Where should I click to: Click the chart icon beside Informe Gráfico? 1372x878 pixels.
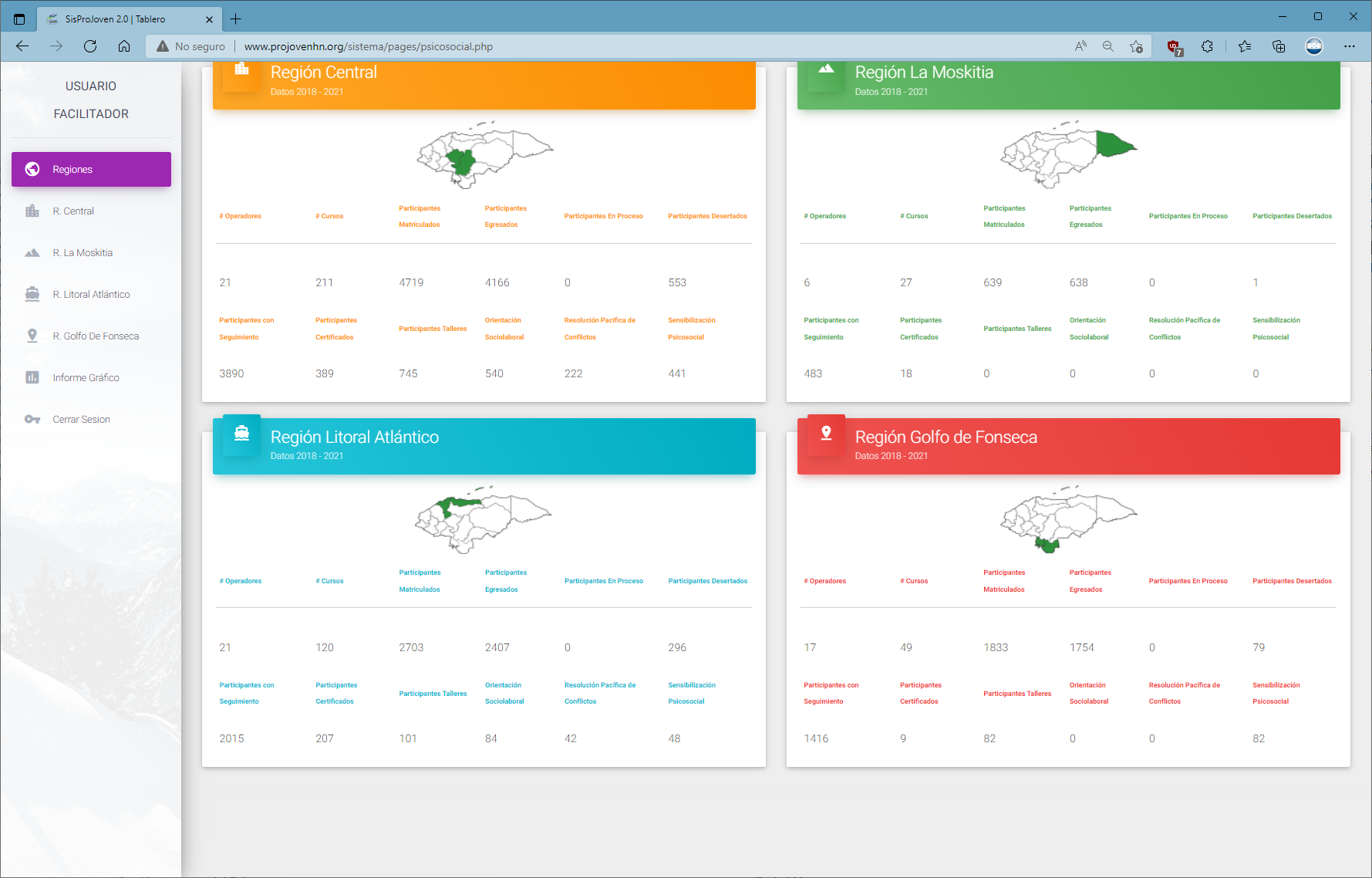click(x=32, y=377)
